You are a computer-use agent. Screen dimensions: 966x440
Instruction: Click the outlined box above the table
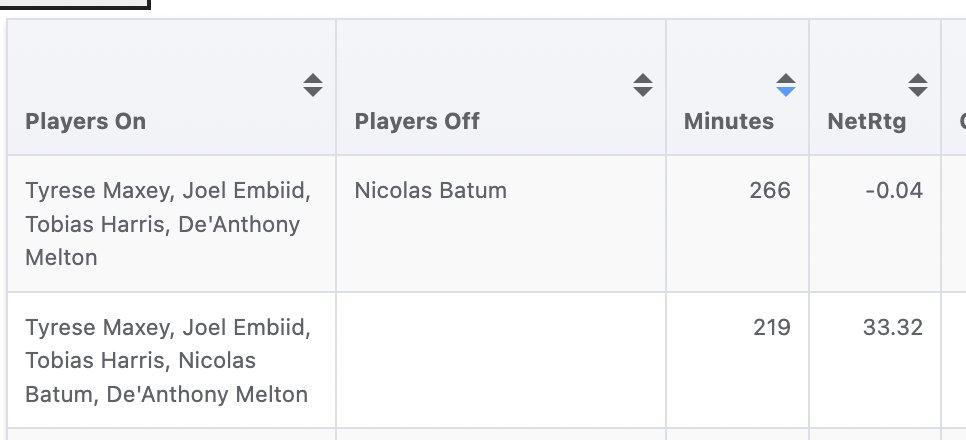point(74,4)
